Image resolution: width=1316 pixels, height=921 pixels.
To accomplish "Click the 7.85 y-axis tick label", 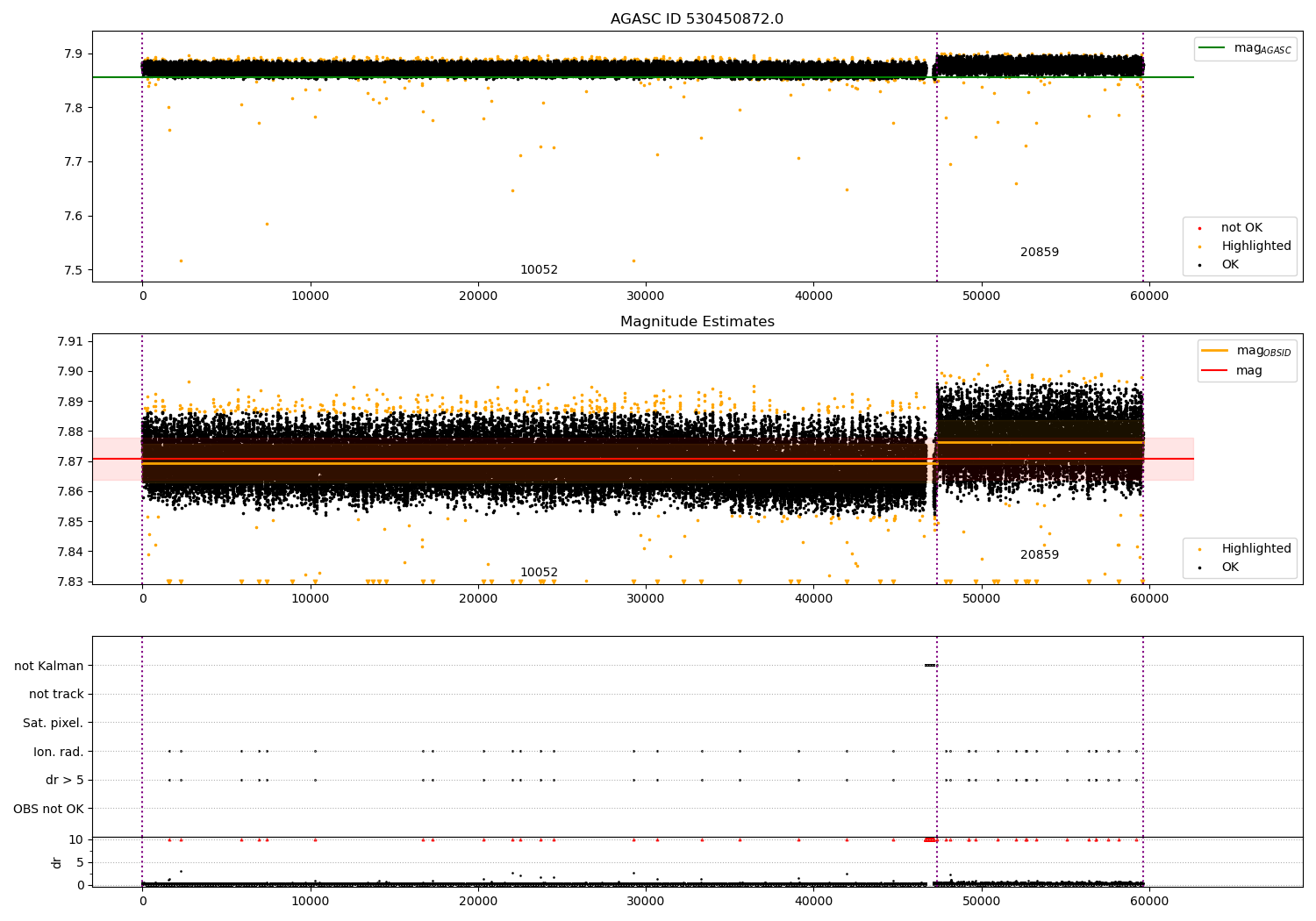I will click(70, 522).
